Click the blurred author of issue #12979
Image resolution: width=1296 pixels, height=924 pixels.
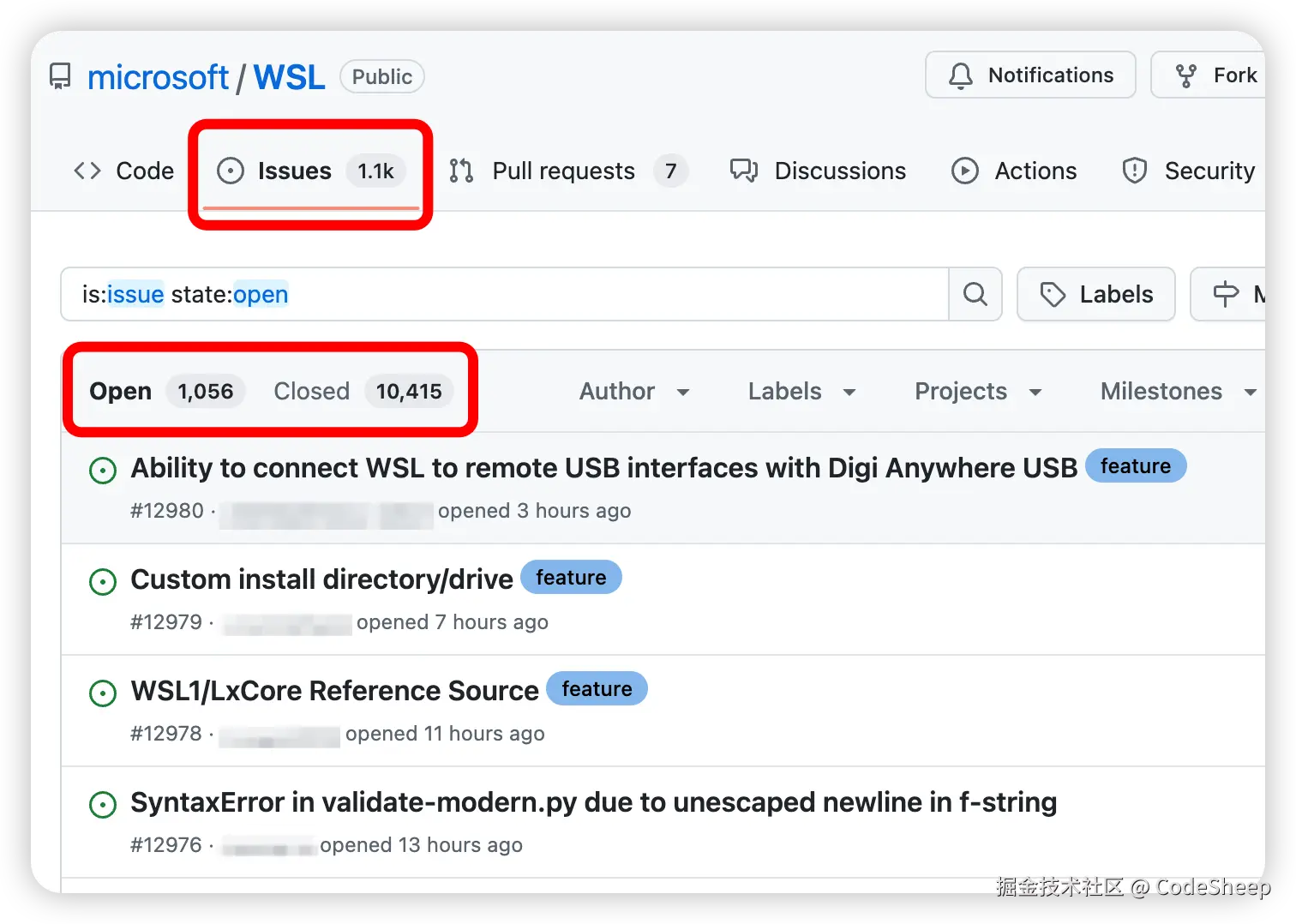(287, 624)
